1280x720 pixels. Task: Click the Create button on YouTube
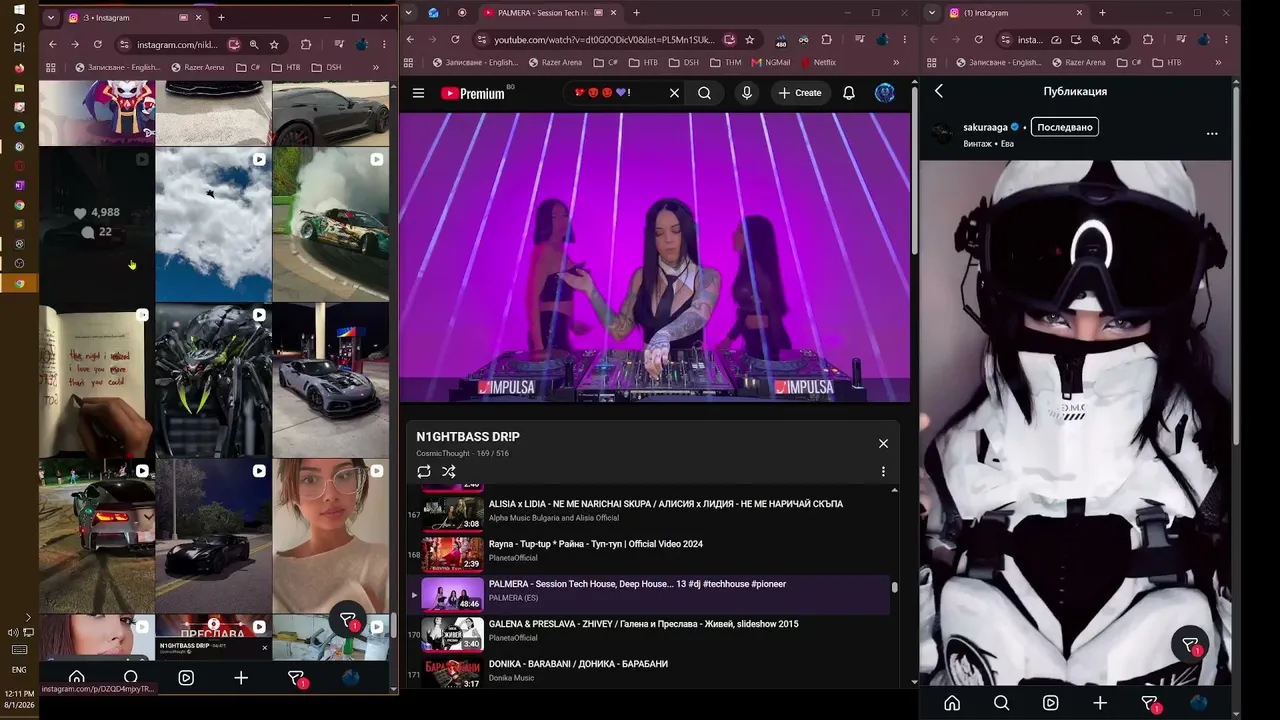coord(800,93)
